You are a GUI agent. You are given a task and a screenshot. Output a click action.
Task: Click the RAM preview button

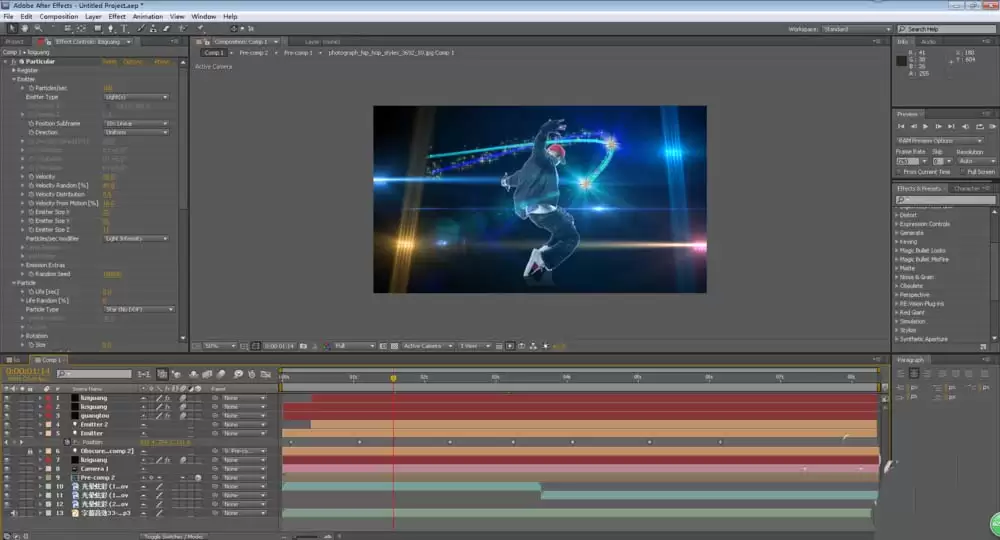[x=993, y=127]
